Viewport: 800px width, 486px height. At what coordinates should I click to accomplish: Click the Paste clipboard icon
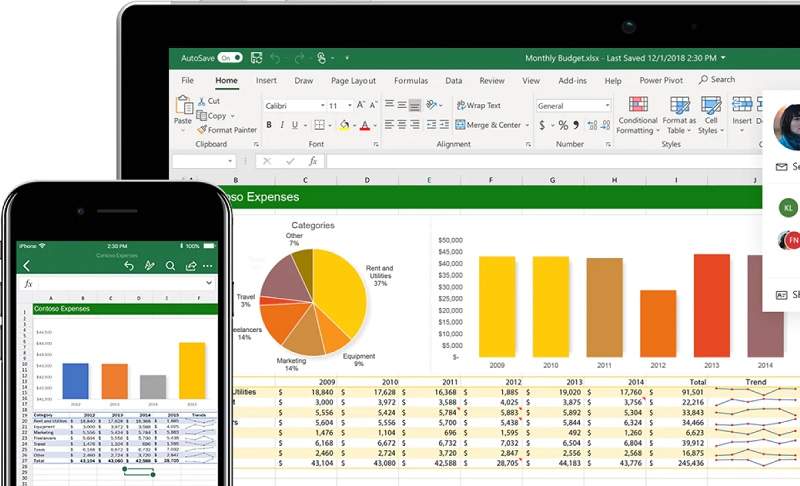(184, 105)
